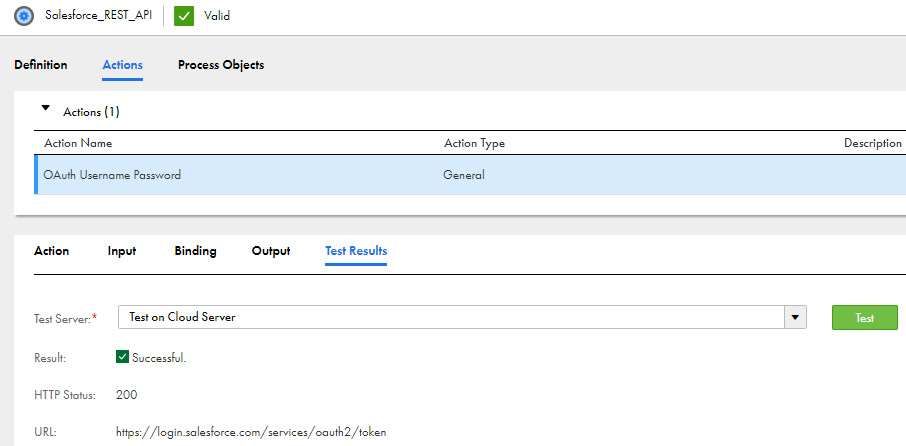Click the Action Name column header
Screen dimensions: 906x446
coord(78,143)
